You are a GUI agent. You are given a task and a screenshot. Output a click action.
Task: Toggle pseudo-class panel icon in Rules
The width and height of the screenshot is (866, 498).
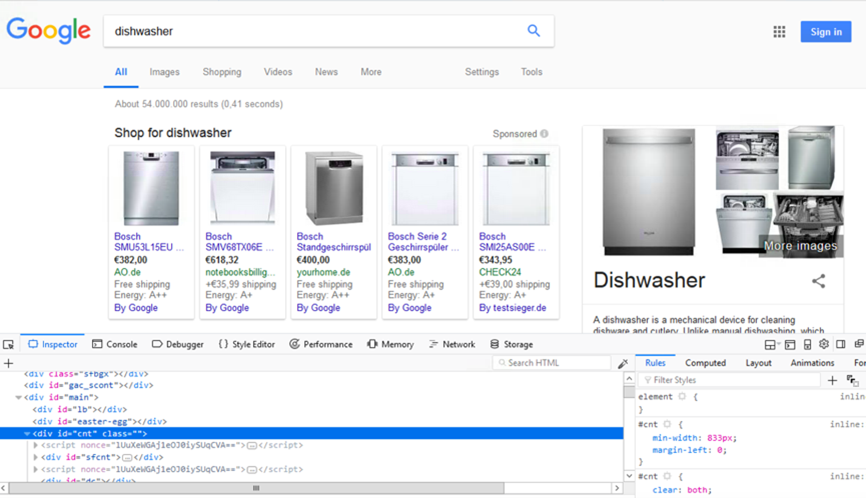click(852, 380)
